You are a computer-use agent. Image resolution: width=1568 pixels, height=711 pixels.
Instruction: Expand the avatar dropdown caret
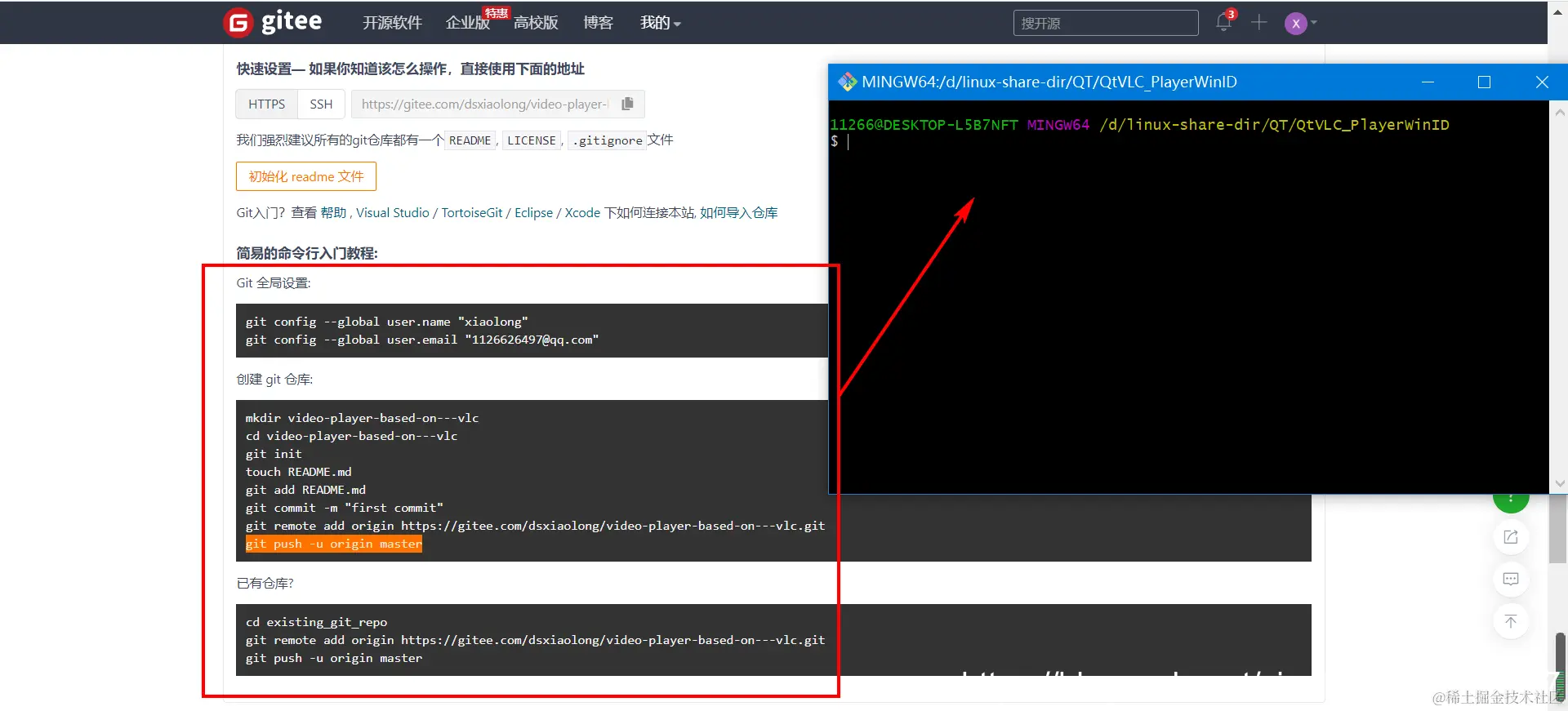[1314, 23]
